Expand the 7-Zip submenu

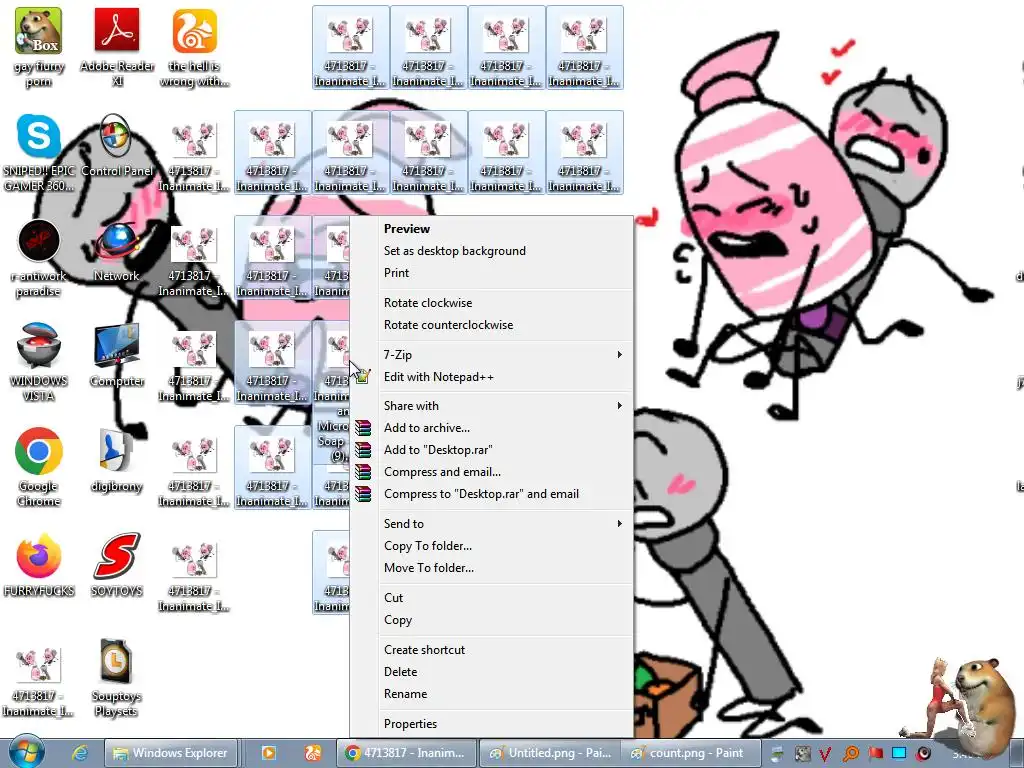(492, 355)
